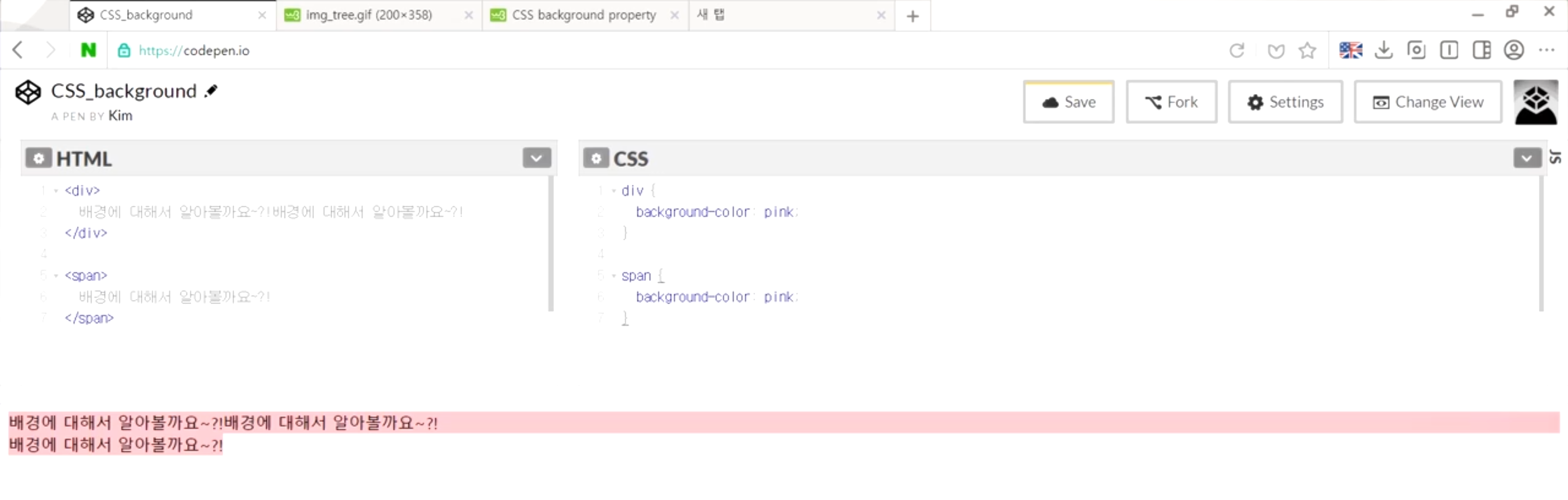Collapse the span rule fold arrow in CSS
The height and width of the screenshot is (500, 1568).
point(613,276)
